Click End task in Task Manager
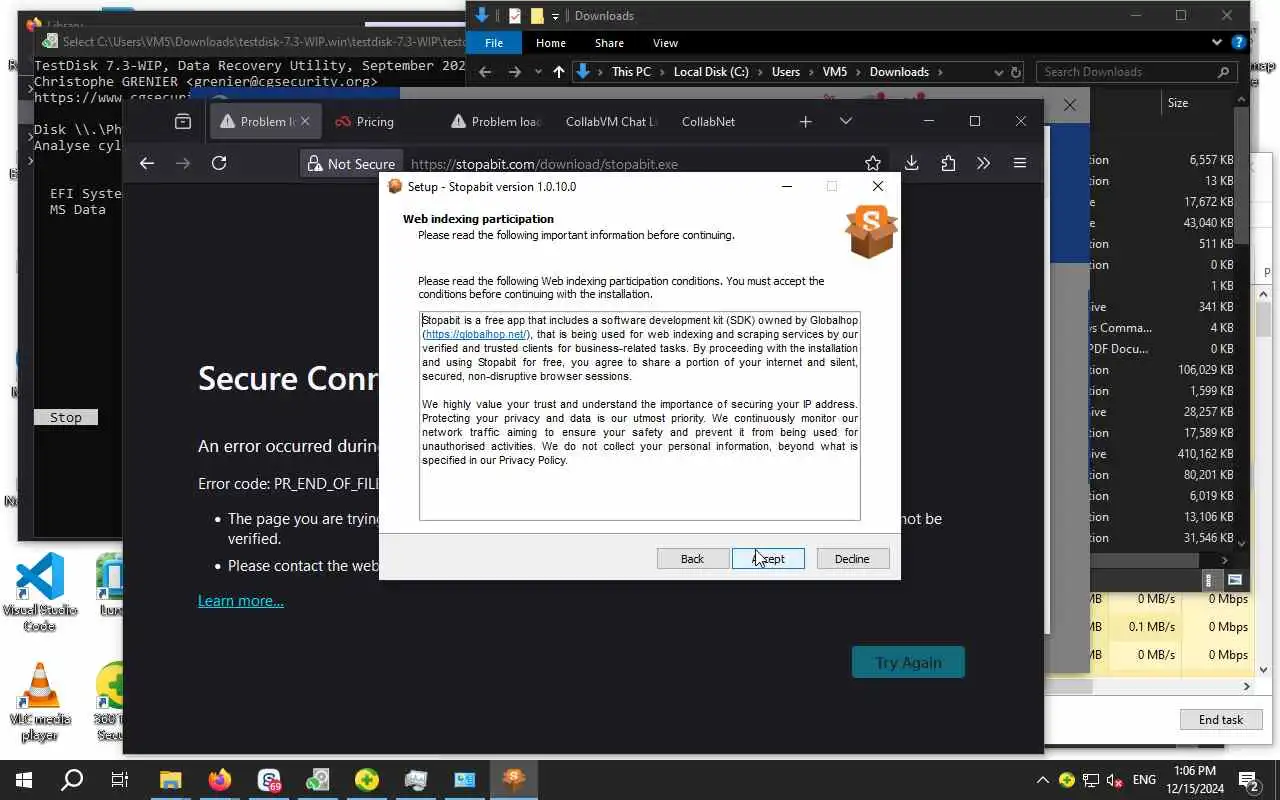 [1221, 719]
